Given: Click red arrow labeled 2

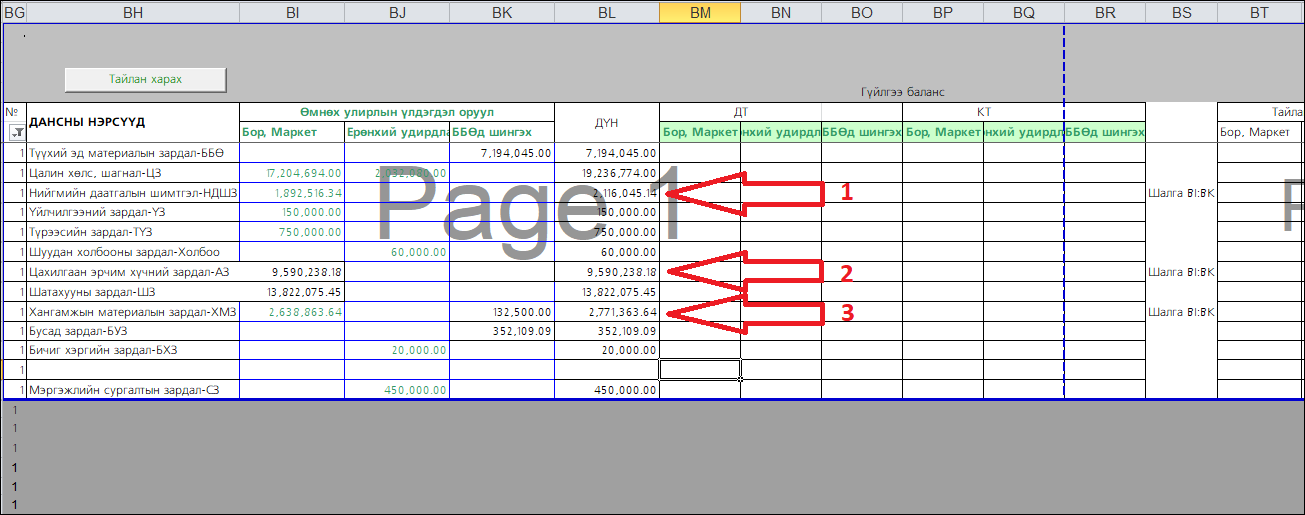Looking at the screenshot, I should coord(745,271).
